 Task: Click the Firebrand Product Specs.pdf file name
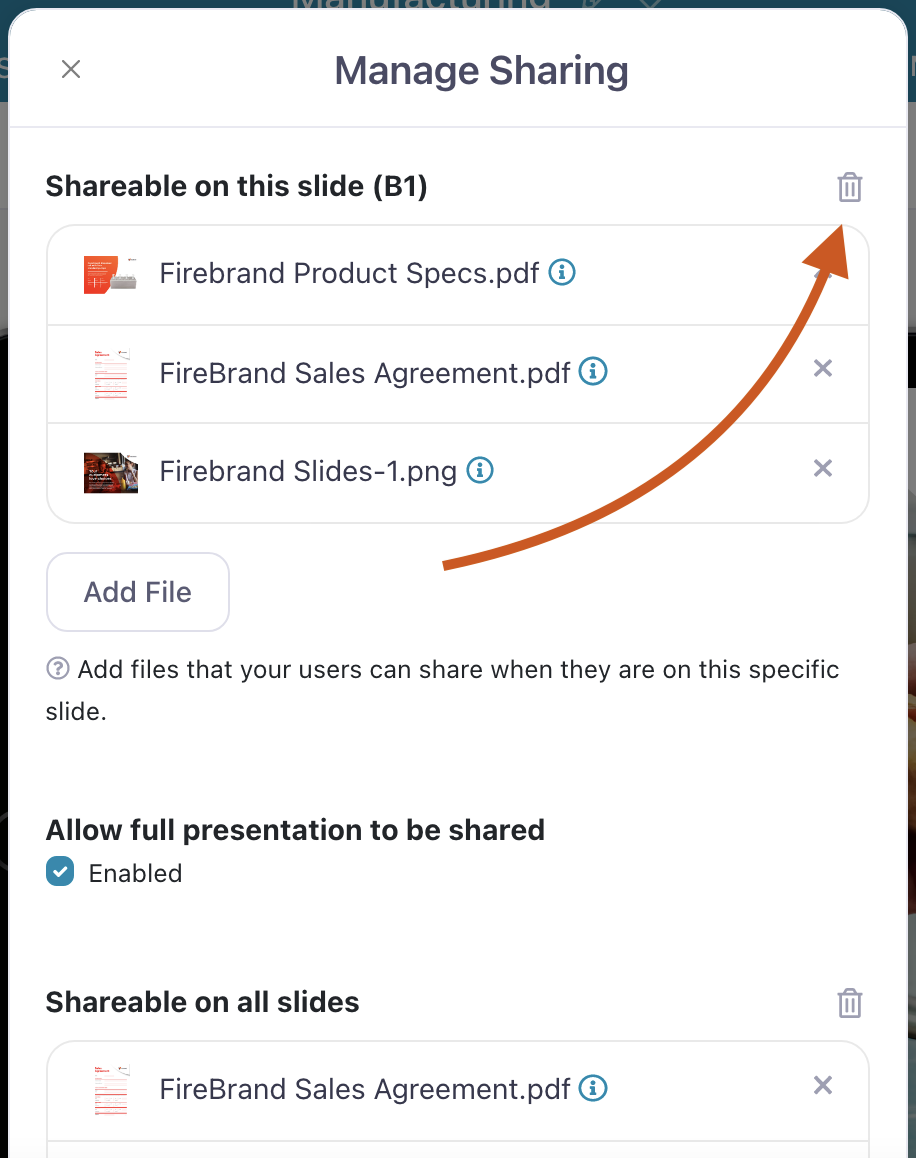point(349,273)
